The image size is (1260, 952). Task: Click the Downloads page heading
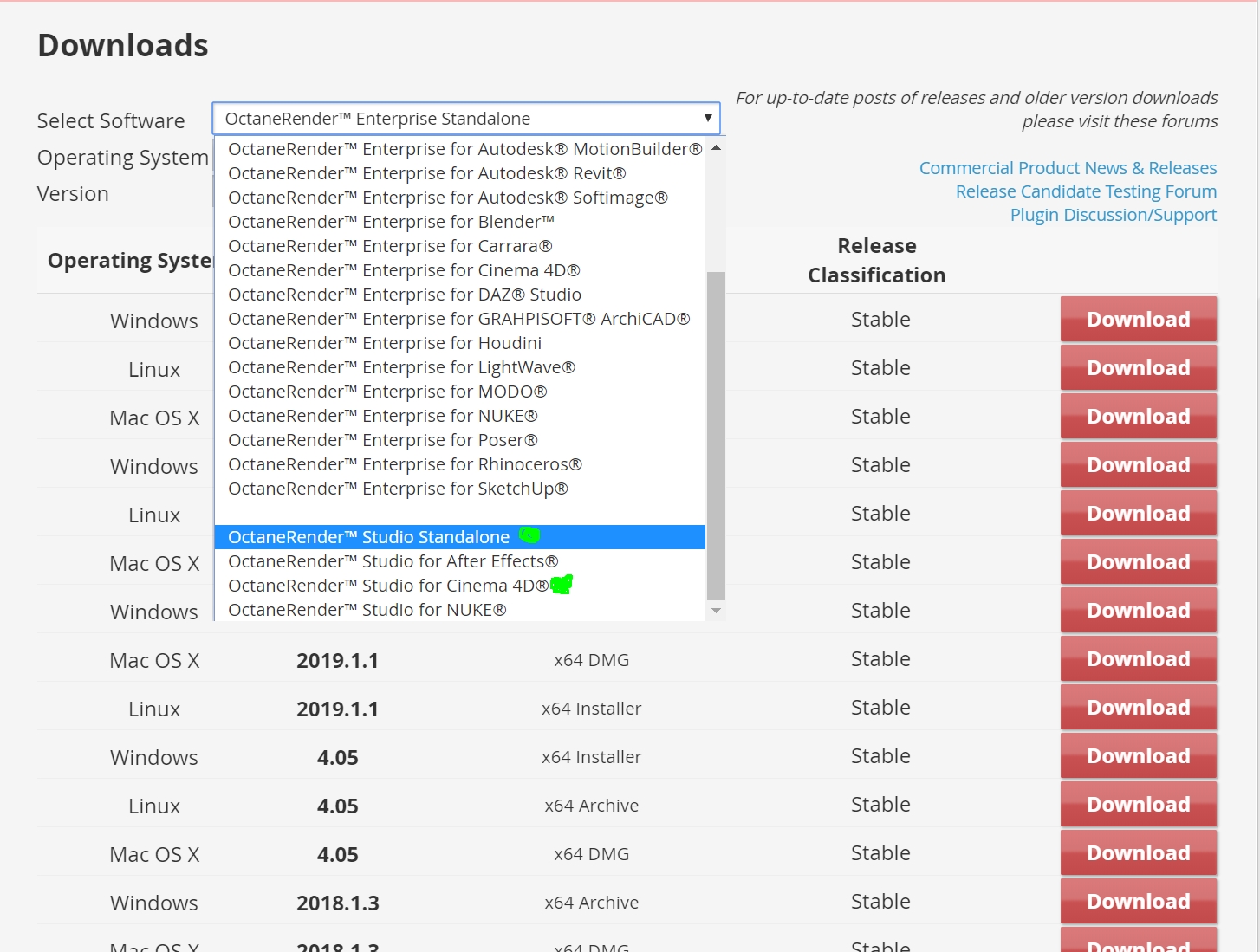coord(123,45)
